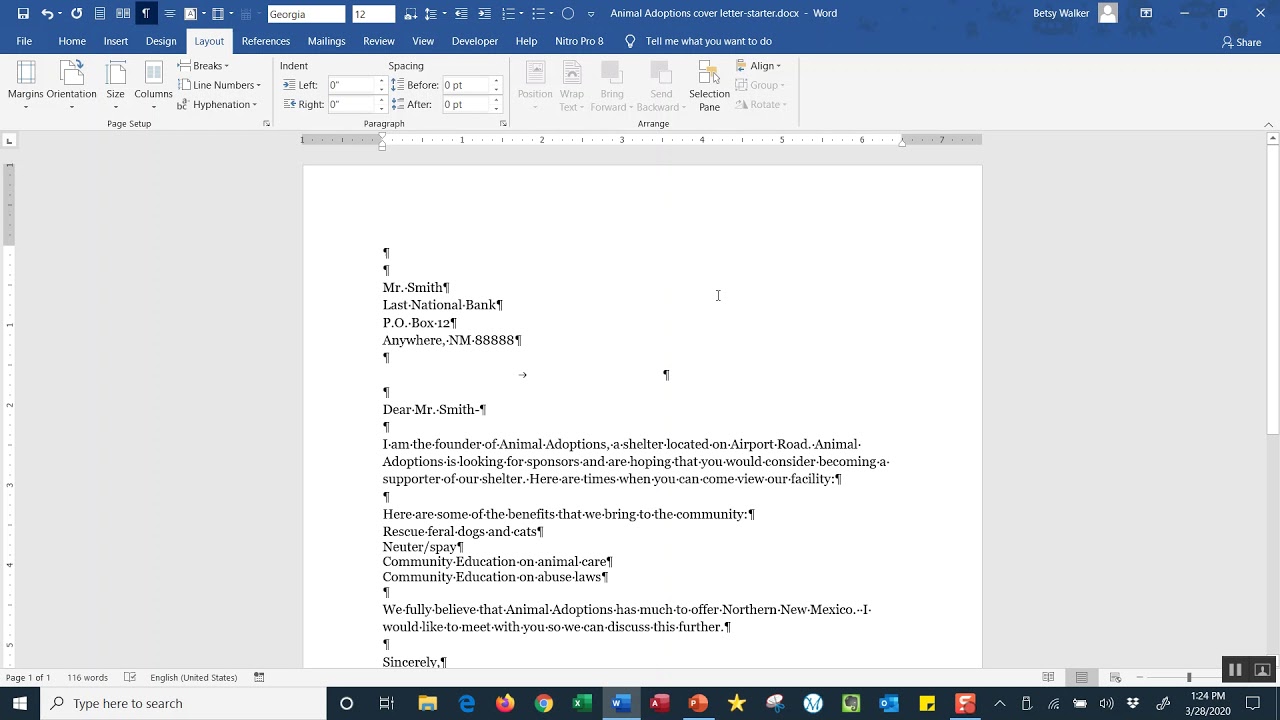
Task: Click increase indent icon in quick access
Action: (484, 13)
